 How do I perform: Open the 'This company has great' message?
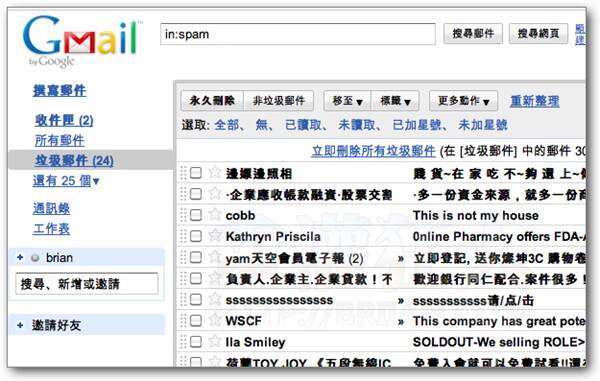pyautogui.click(x=499, y=321)
